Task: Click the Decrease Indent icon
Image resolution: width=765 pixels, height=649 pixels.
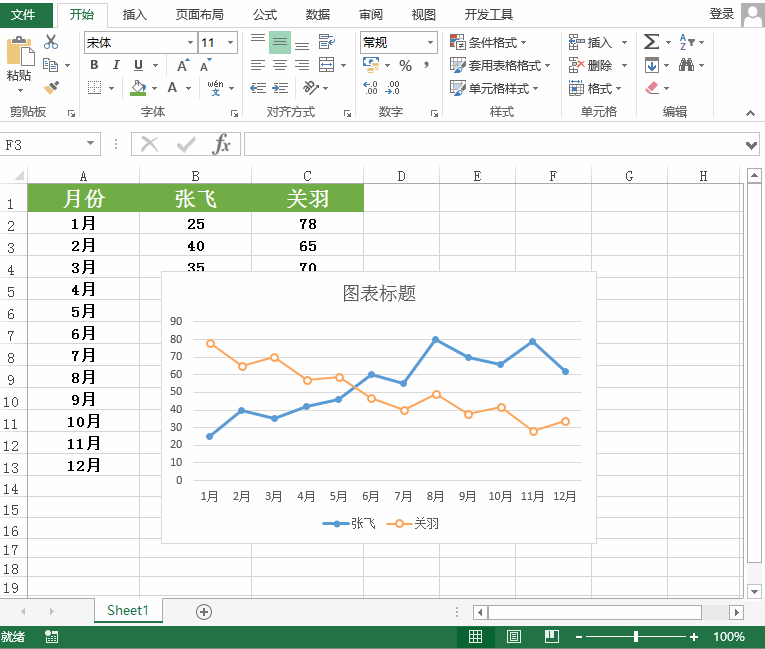Action: (258, 88)
